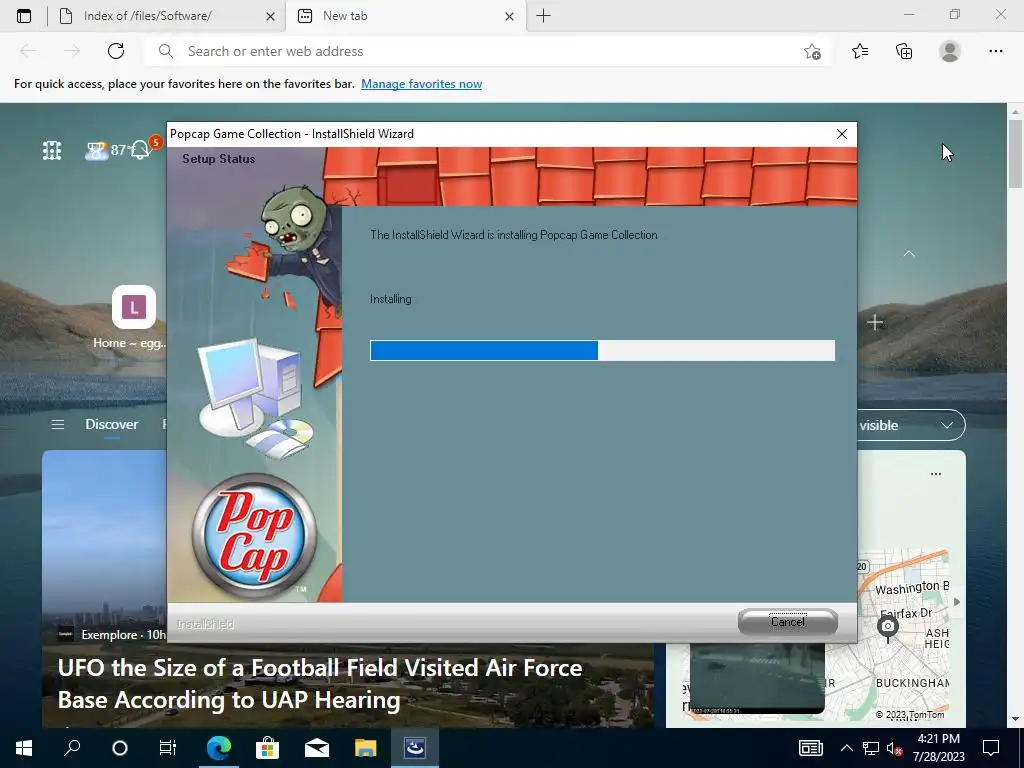Refresh the current page

116,51
